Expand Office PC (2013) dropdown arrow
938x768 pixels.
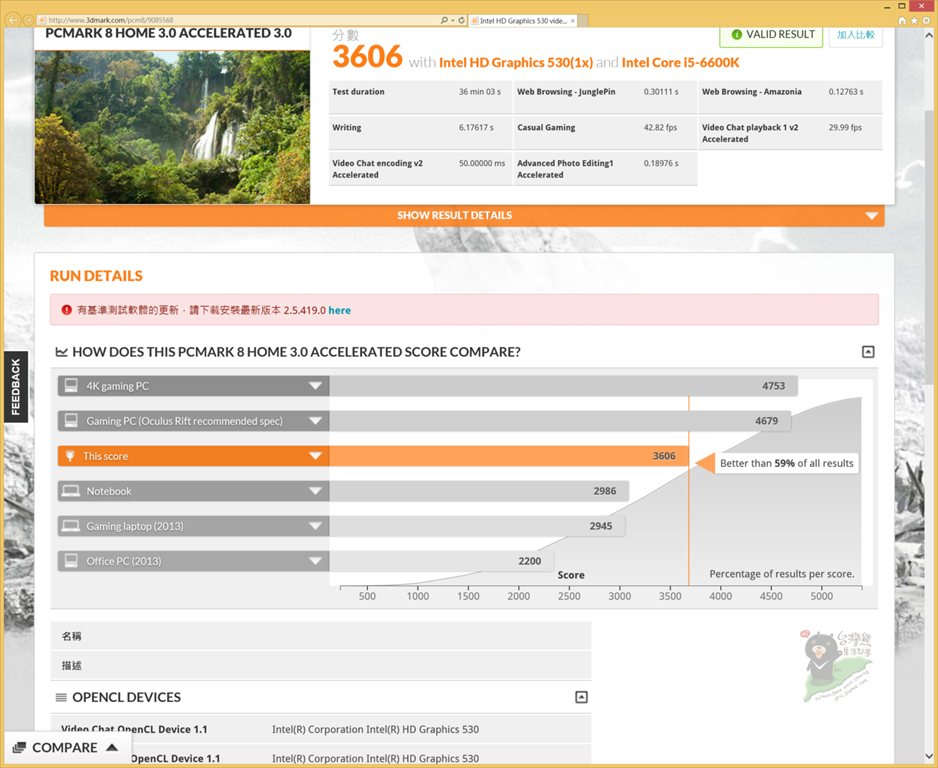(x=315, y=561)
